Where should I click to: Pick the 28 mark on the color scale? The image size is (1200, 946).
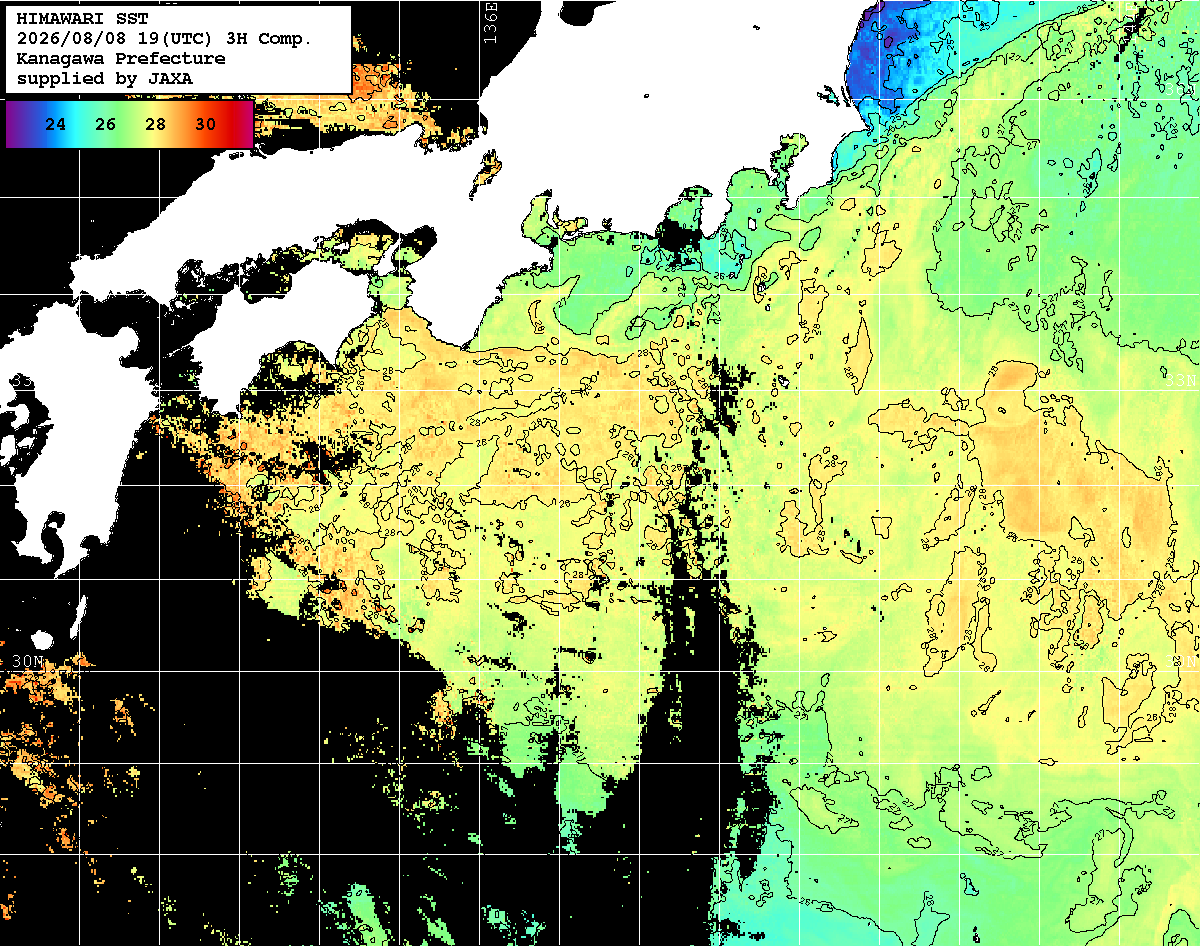point(155,125)
